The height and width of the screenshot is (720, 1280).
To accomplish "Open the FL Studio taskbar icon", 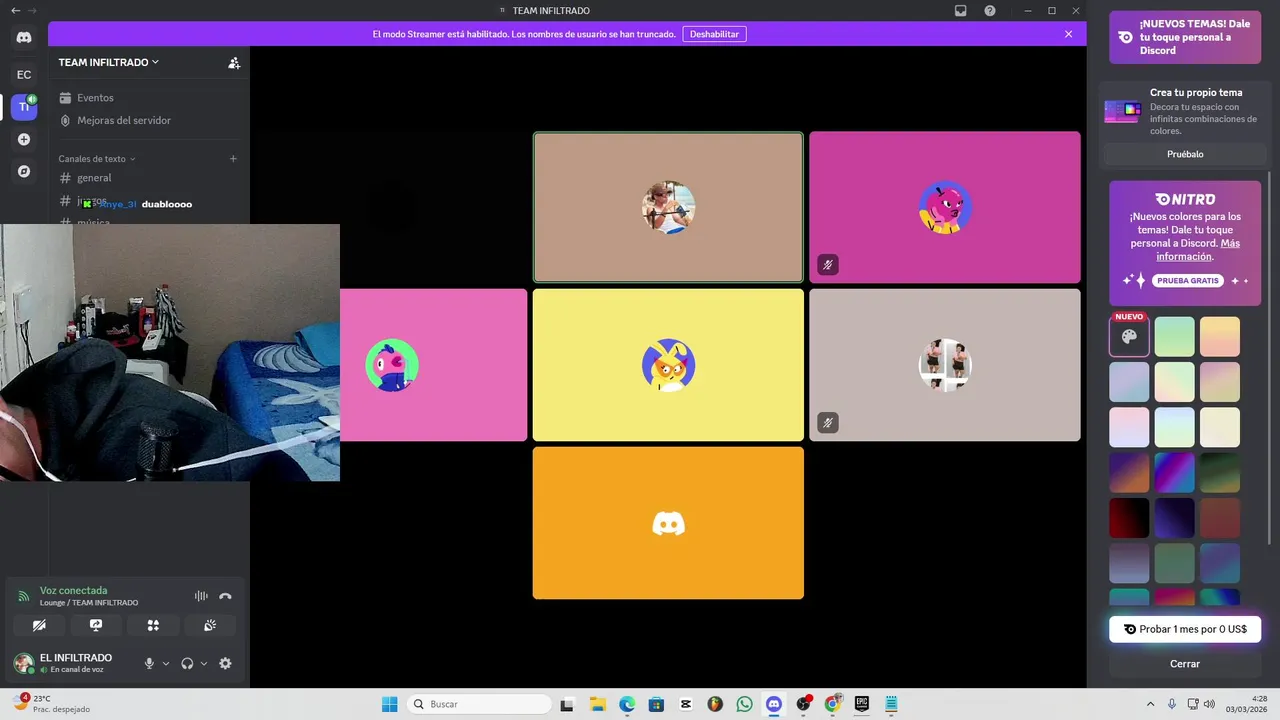I will pyautogui.click(x=715, y=704).
